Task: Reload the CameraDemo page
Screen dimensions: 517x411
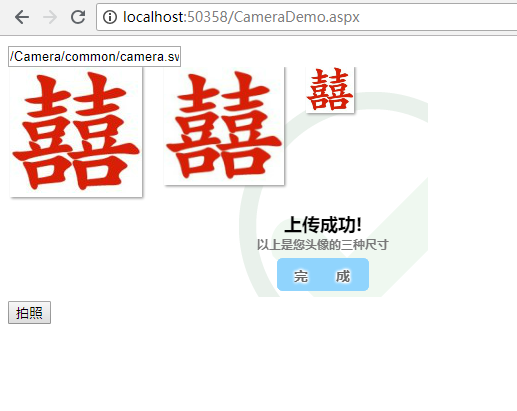Action: 78,17
